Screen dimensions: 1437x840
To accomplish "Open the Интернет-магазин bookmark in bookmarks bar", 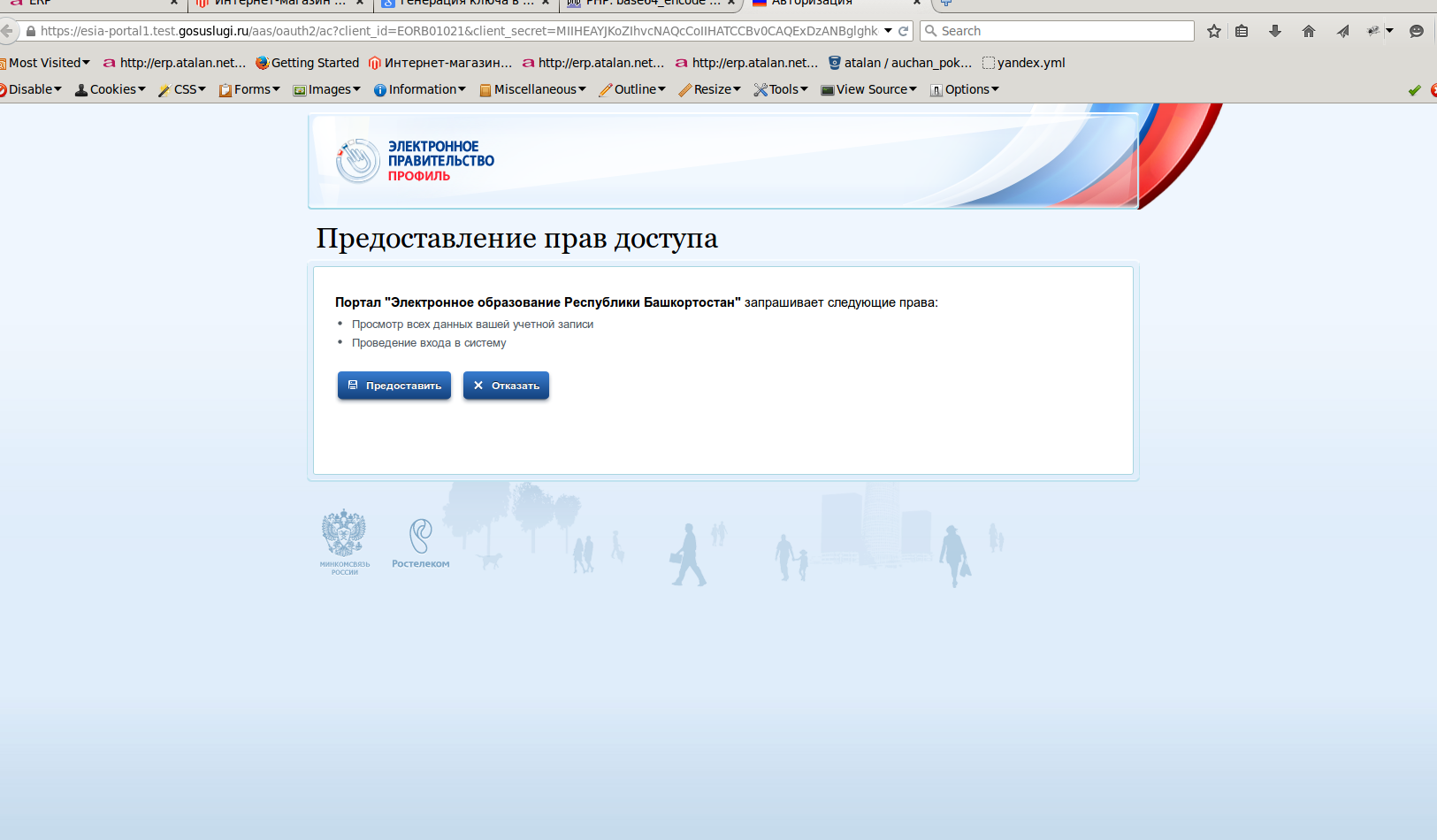I will [440, 63].
